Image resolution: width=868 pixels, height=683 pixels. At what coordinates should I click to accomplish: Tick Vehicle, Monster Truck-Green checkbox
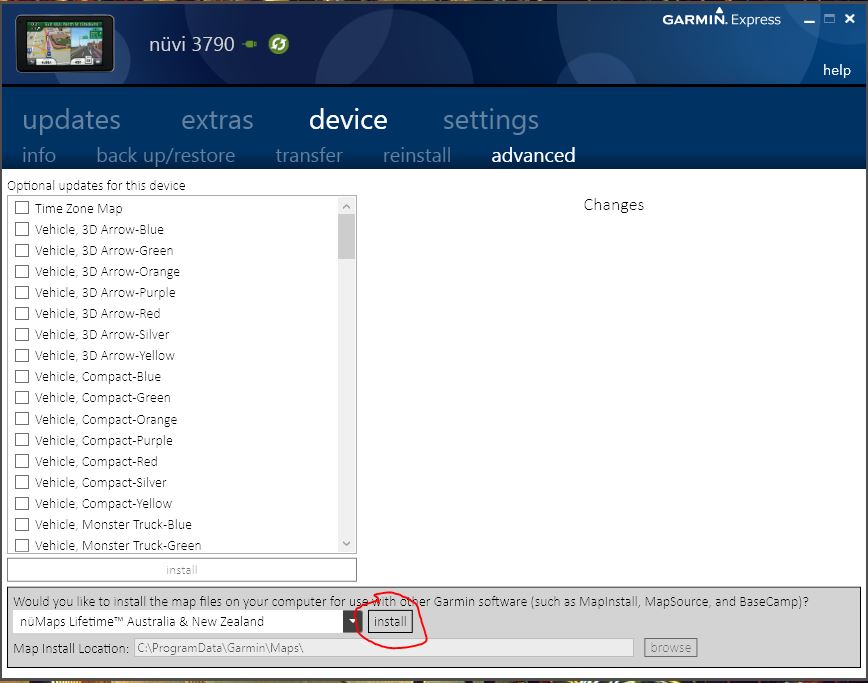[22, 545]
